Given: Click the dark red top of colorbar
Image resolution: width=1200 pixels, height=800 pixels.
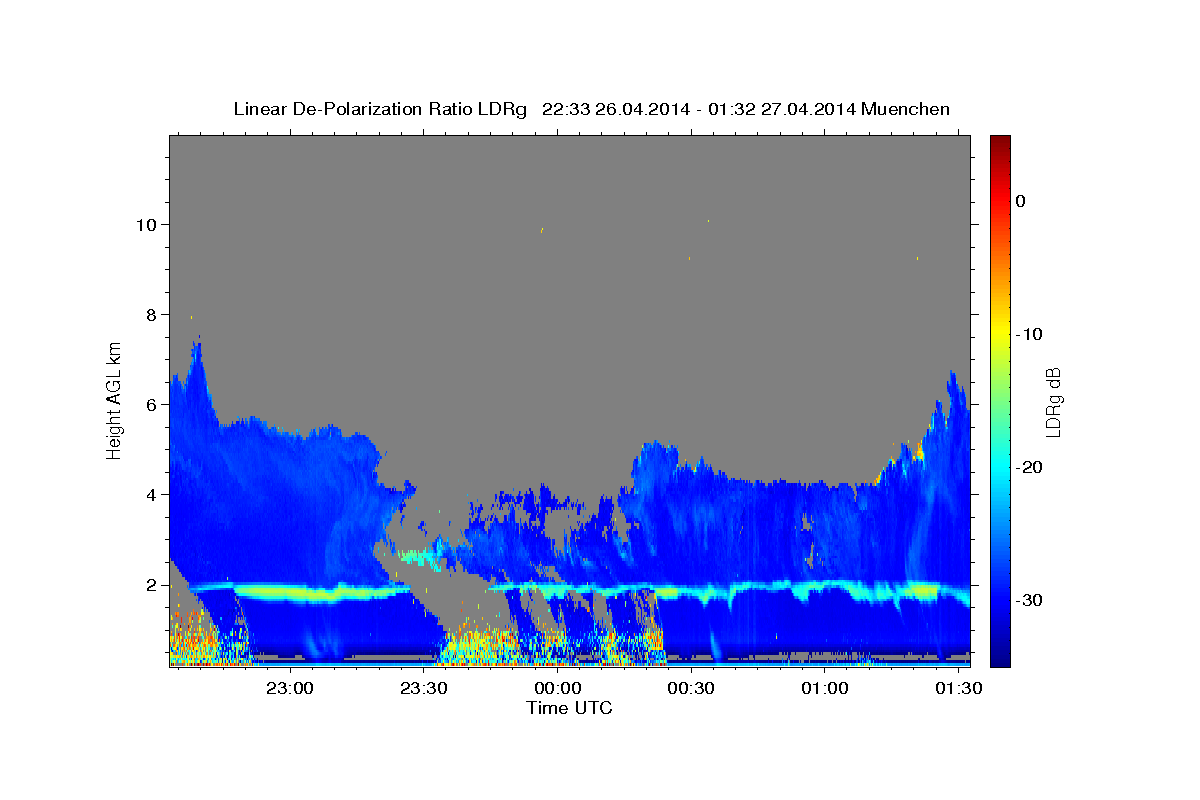Looking at the screenshot, I should pyautogui.click(x=999, y=143).
